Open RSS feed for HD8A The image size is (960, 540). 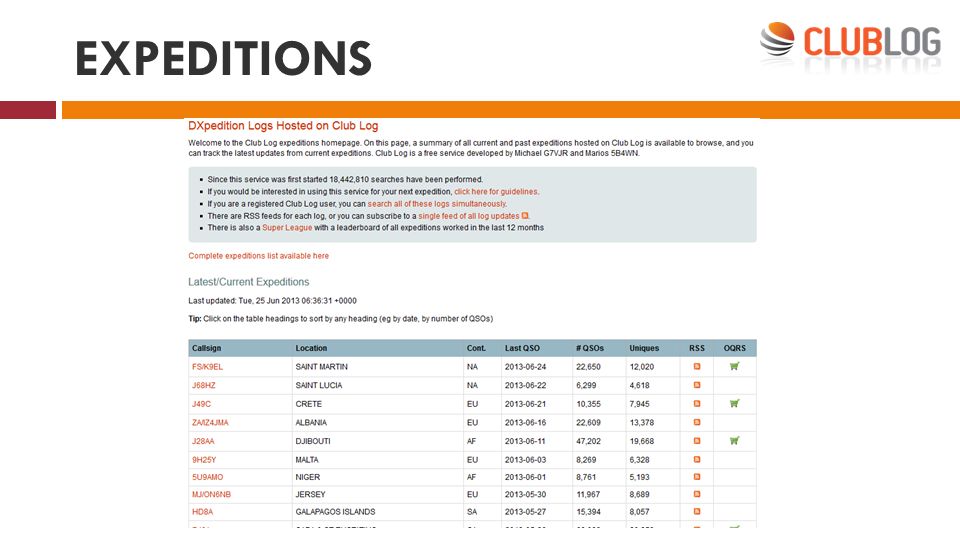(x=697, y=511)
